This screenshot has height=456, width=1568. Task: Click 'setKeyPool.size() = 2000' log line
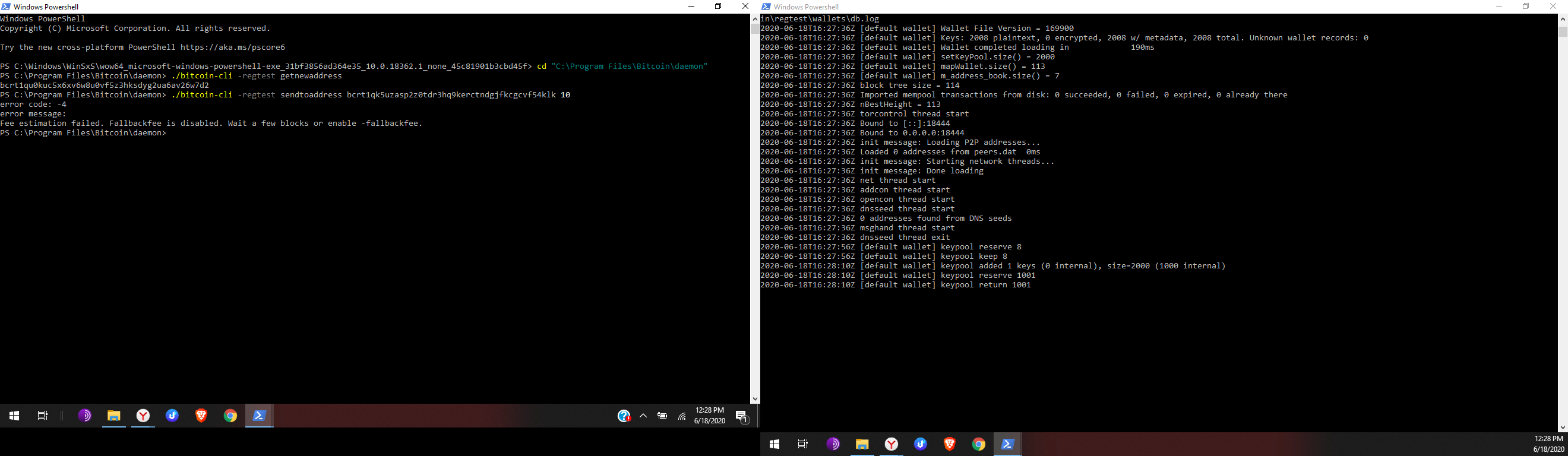pos(908,57)
